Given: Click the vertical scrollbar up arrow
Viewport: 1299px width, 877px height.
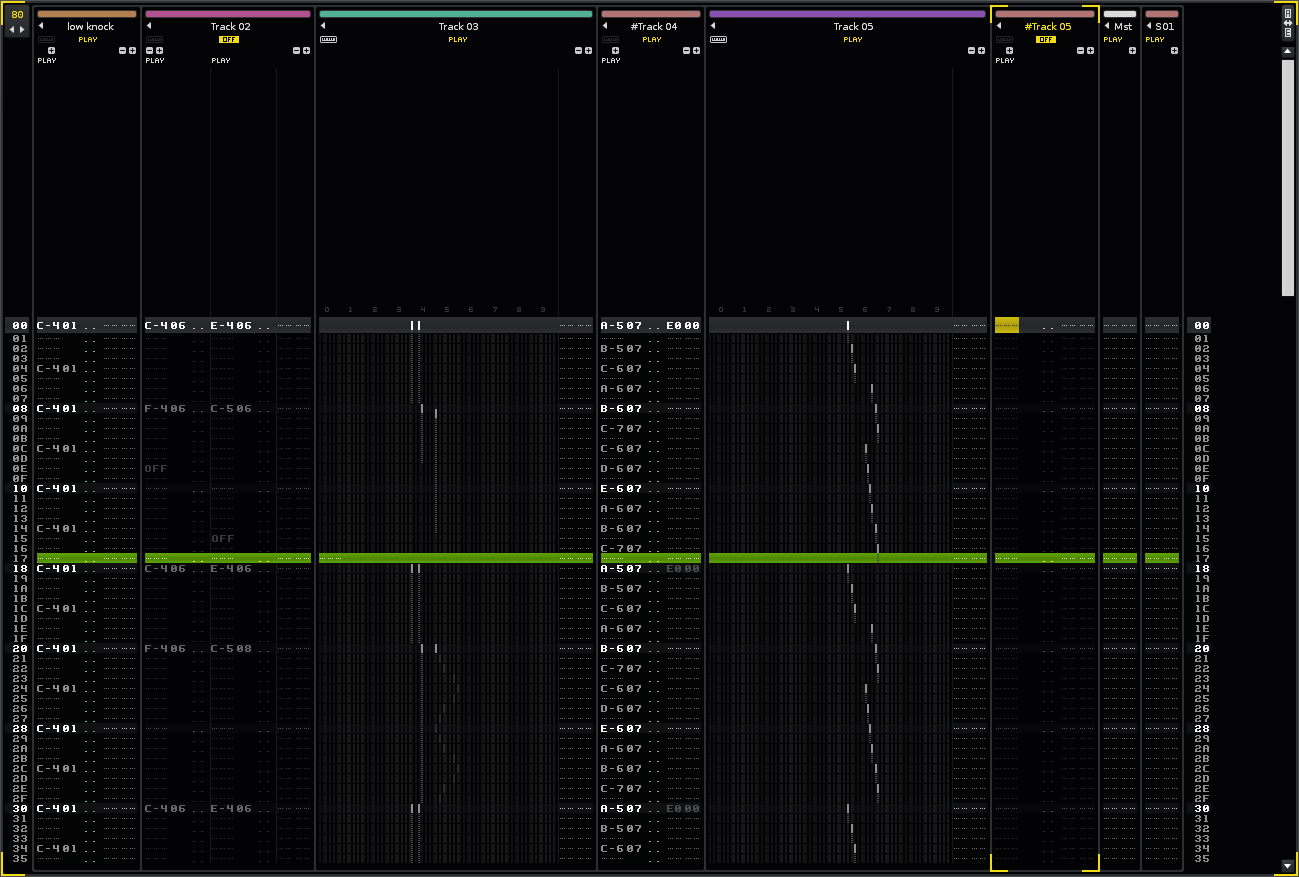Looking at the screenshot, I should [x=1288, y=52].
